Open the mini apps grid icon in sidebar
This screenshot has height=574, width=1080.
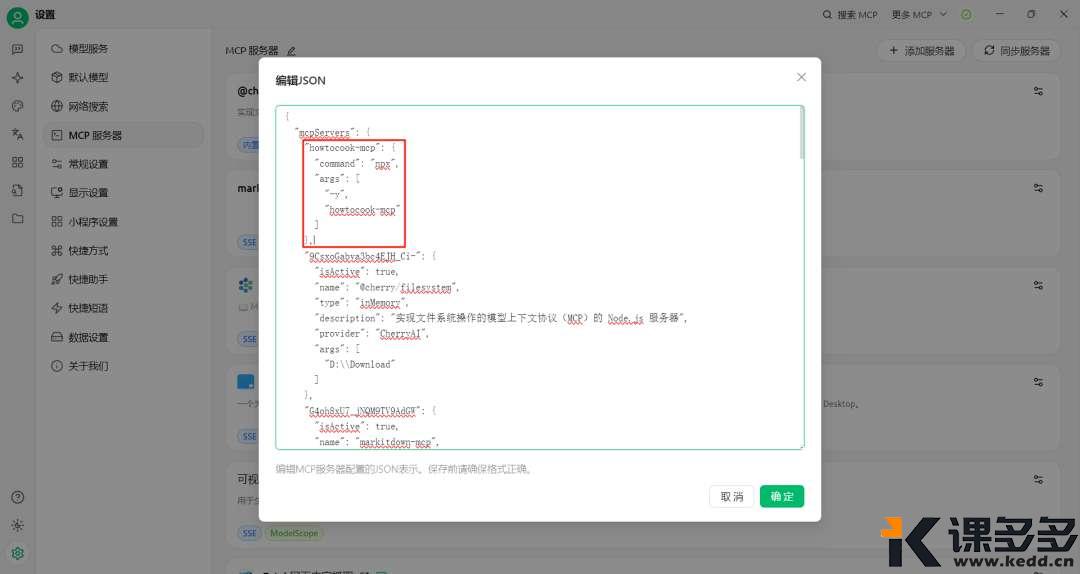coord(17,162)
